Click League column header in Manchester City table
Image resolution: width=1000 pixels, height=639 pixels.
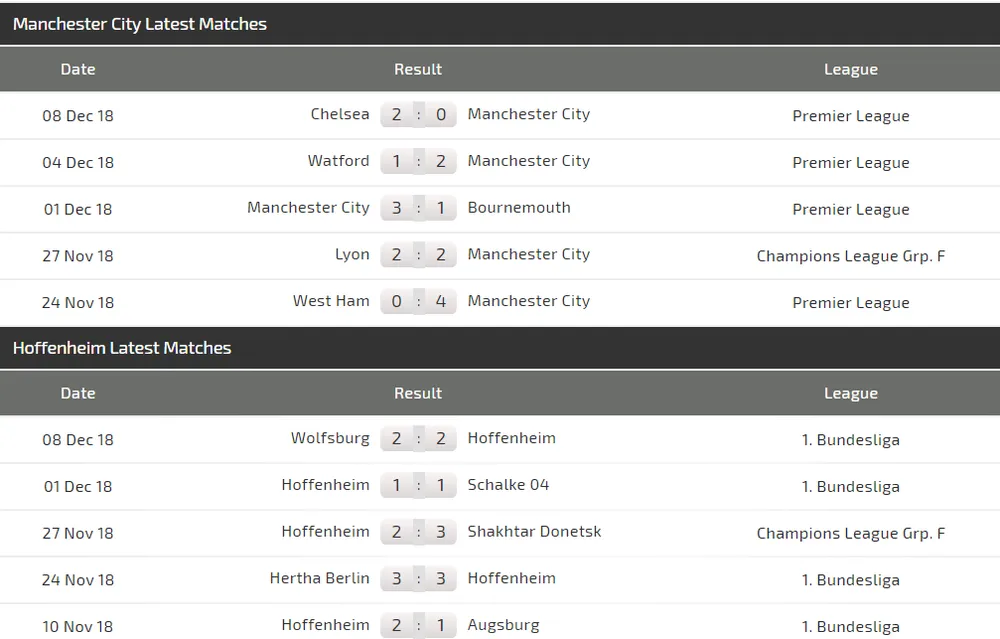851,70
